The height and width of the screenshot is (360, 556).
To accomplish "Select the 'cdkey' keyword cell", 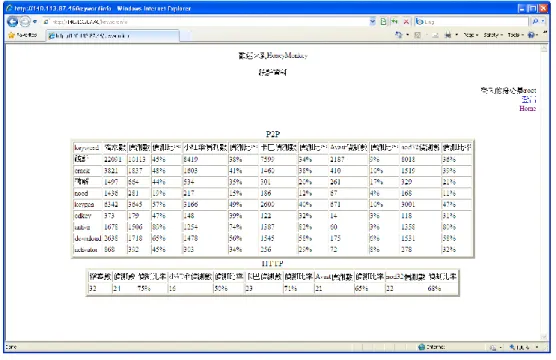I will [x=87, y=216].
